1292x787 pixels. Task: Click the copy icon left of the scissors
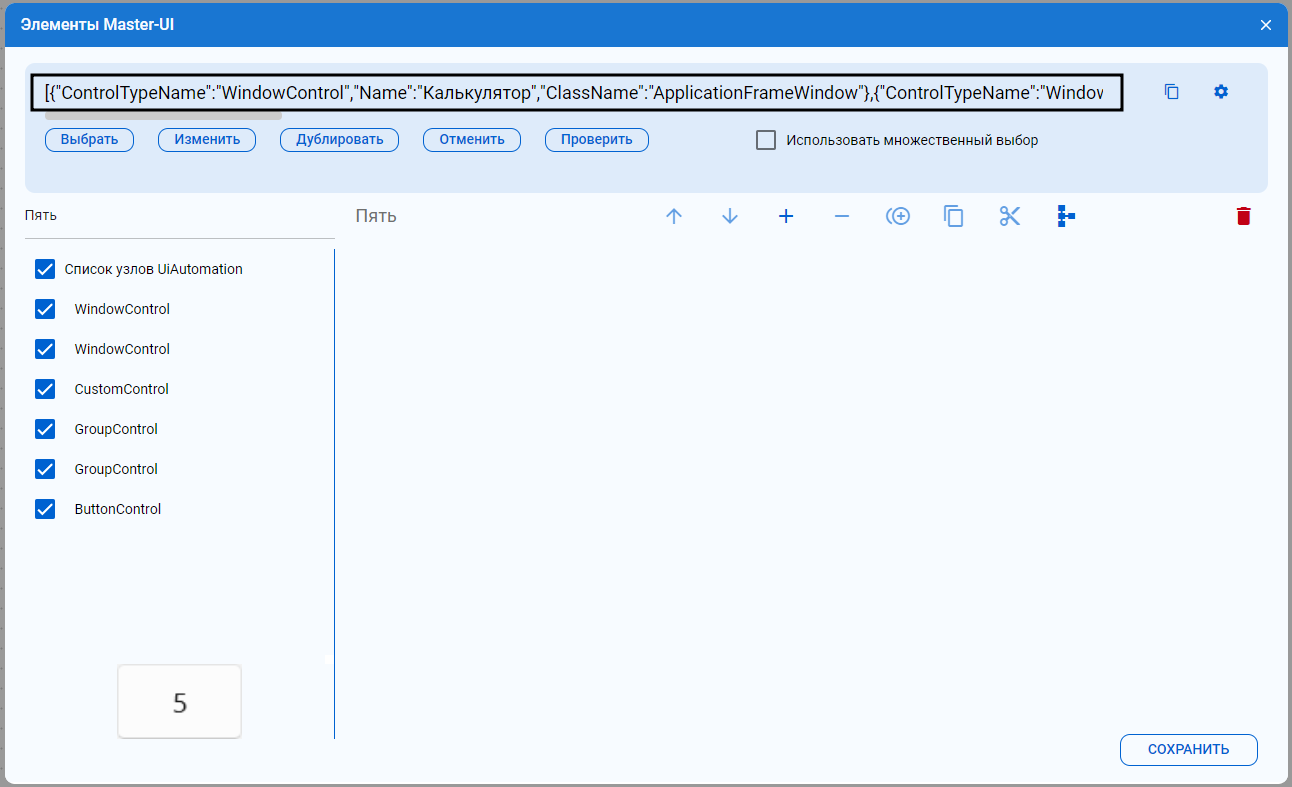coord(954,216)
